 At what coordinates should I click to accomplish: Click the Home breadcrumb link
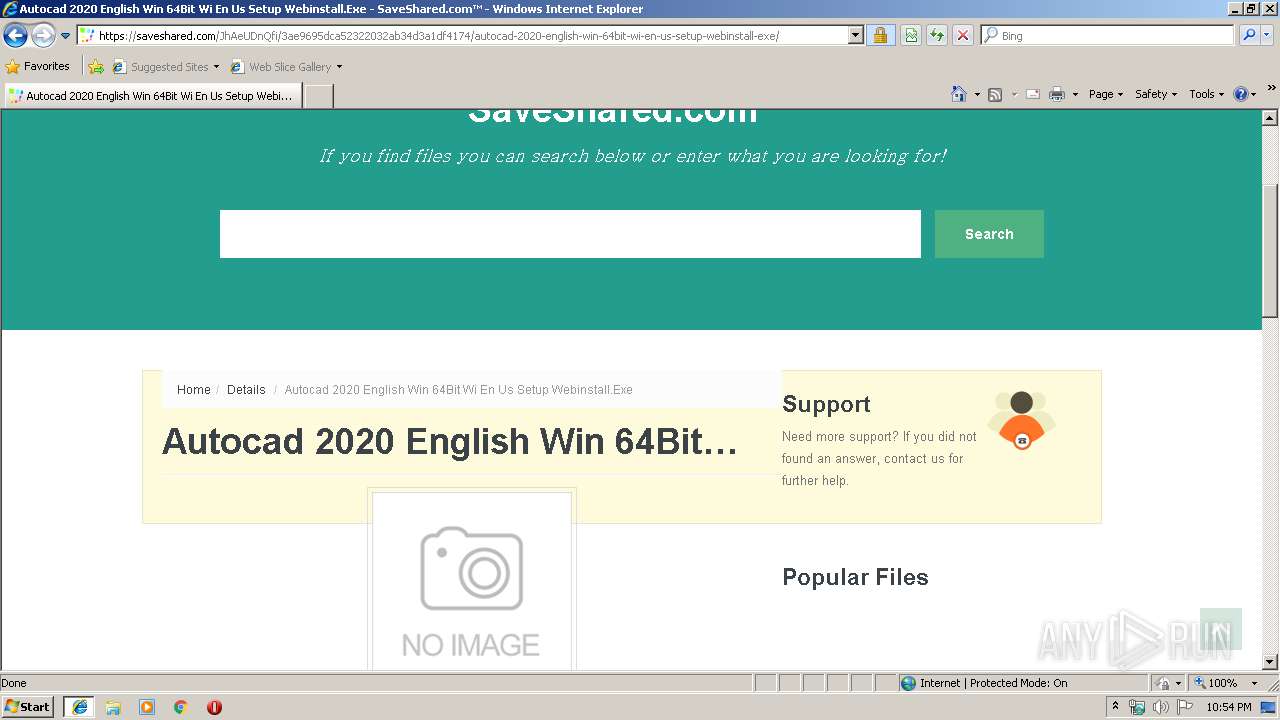tap(194, 390)
